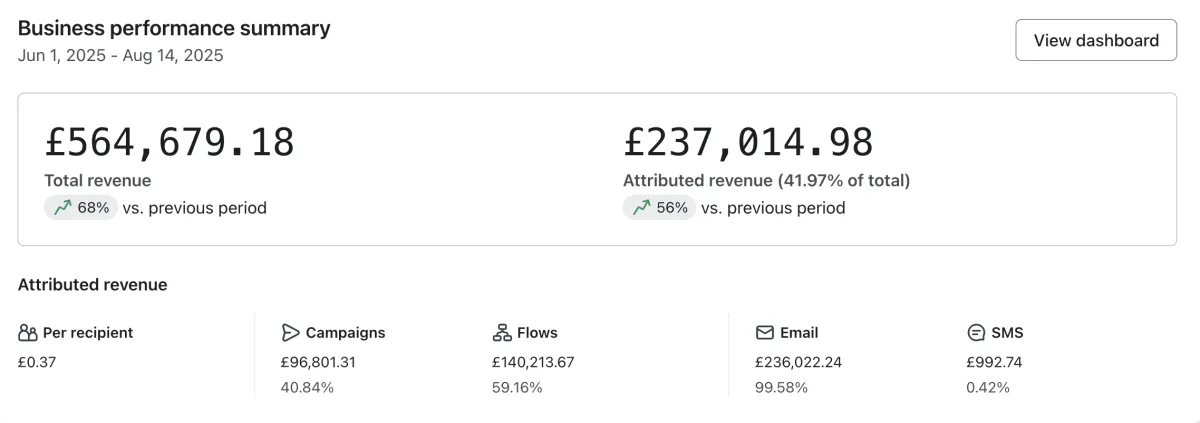Click the total revenue upward trend icon
Viewport: 1200px width, 423px height.
click(x=62, y=208)
